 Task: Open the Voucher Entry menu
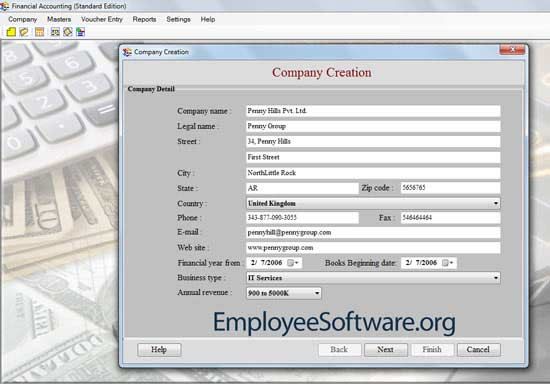click(102, 19)
